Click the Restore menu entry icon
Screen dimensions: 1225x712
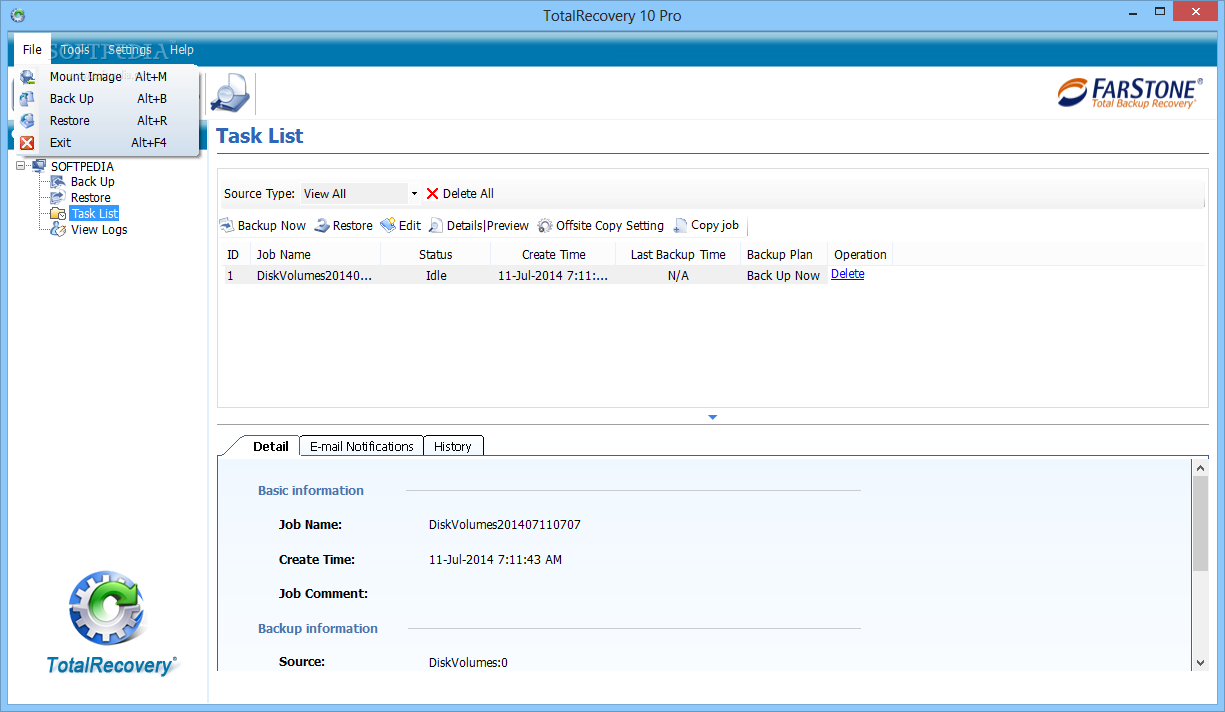27,121
